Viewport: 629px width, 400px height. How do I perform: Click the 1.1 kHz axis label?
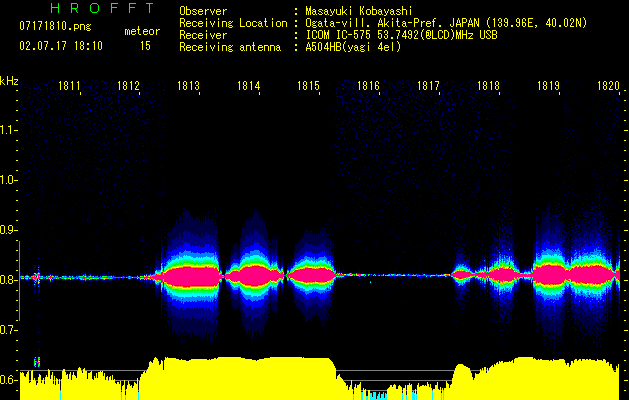click(7, 130)
